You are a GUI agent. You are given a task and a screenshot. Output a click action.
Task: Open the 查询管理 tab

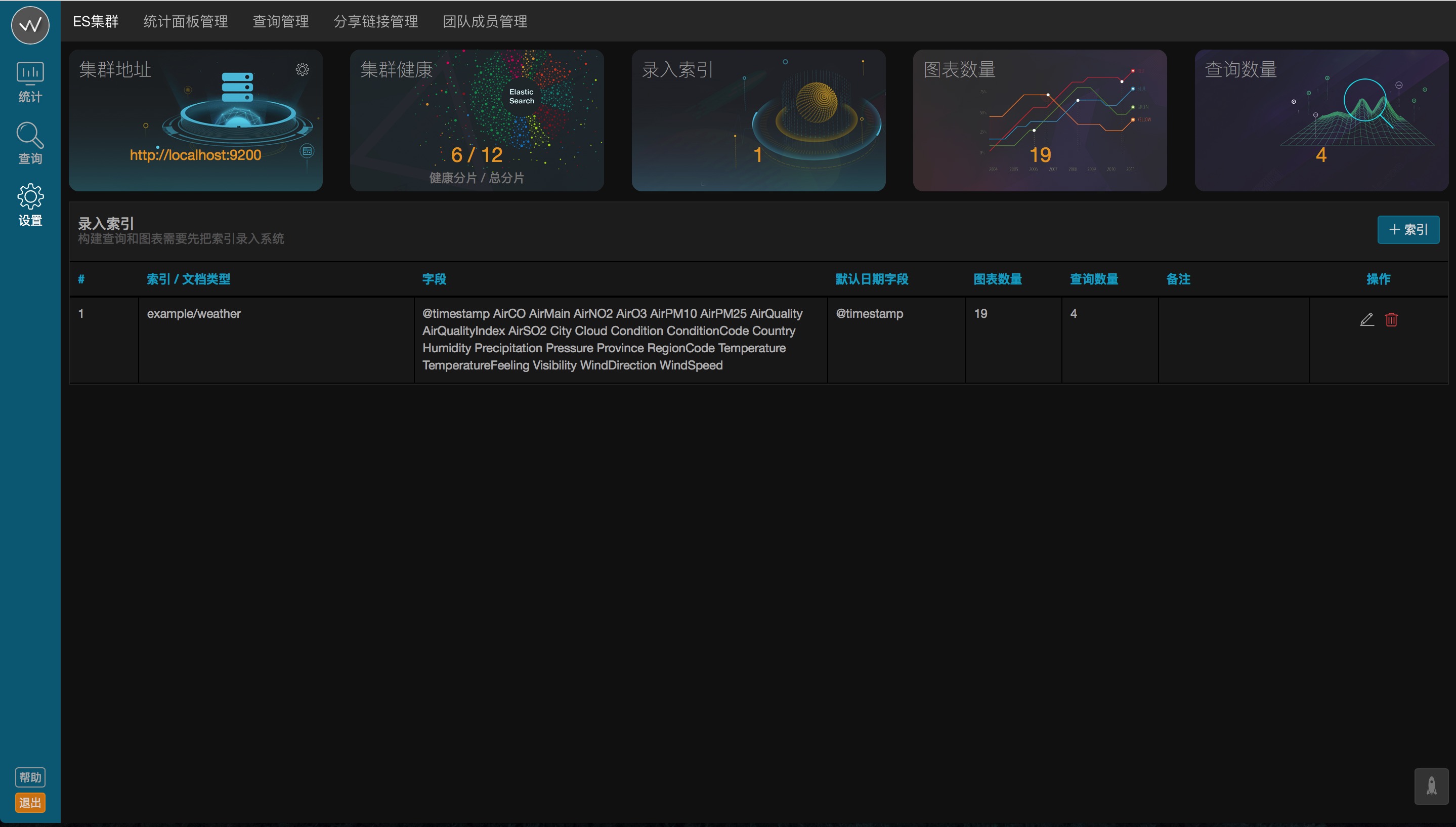(x=280, y=22)
